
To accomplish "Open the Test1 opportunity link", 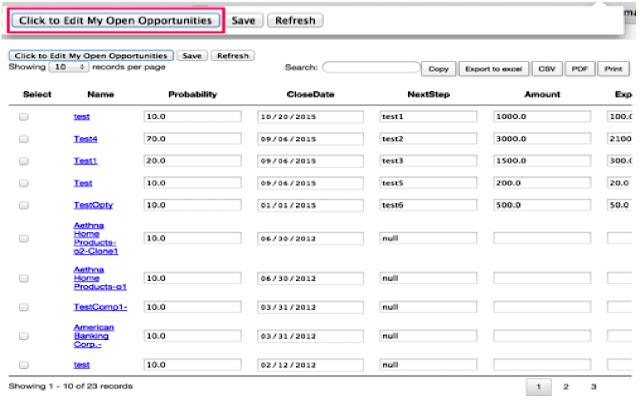I will point(85,161).
